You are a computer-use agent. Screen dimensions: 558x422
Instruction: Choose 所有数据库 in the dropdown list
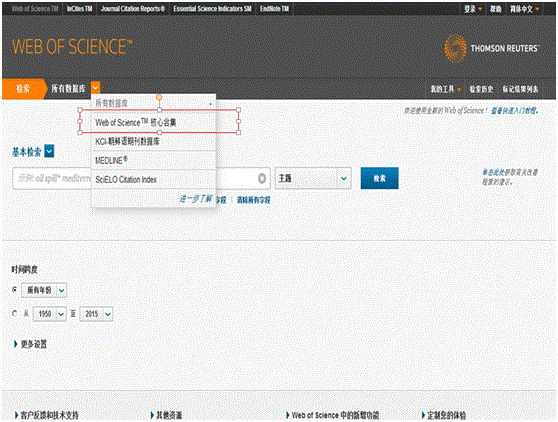pyautogui.click(x=153, y=104)
